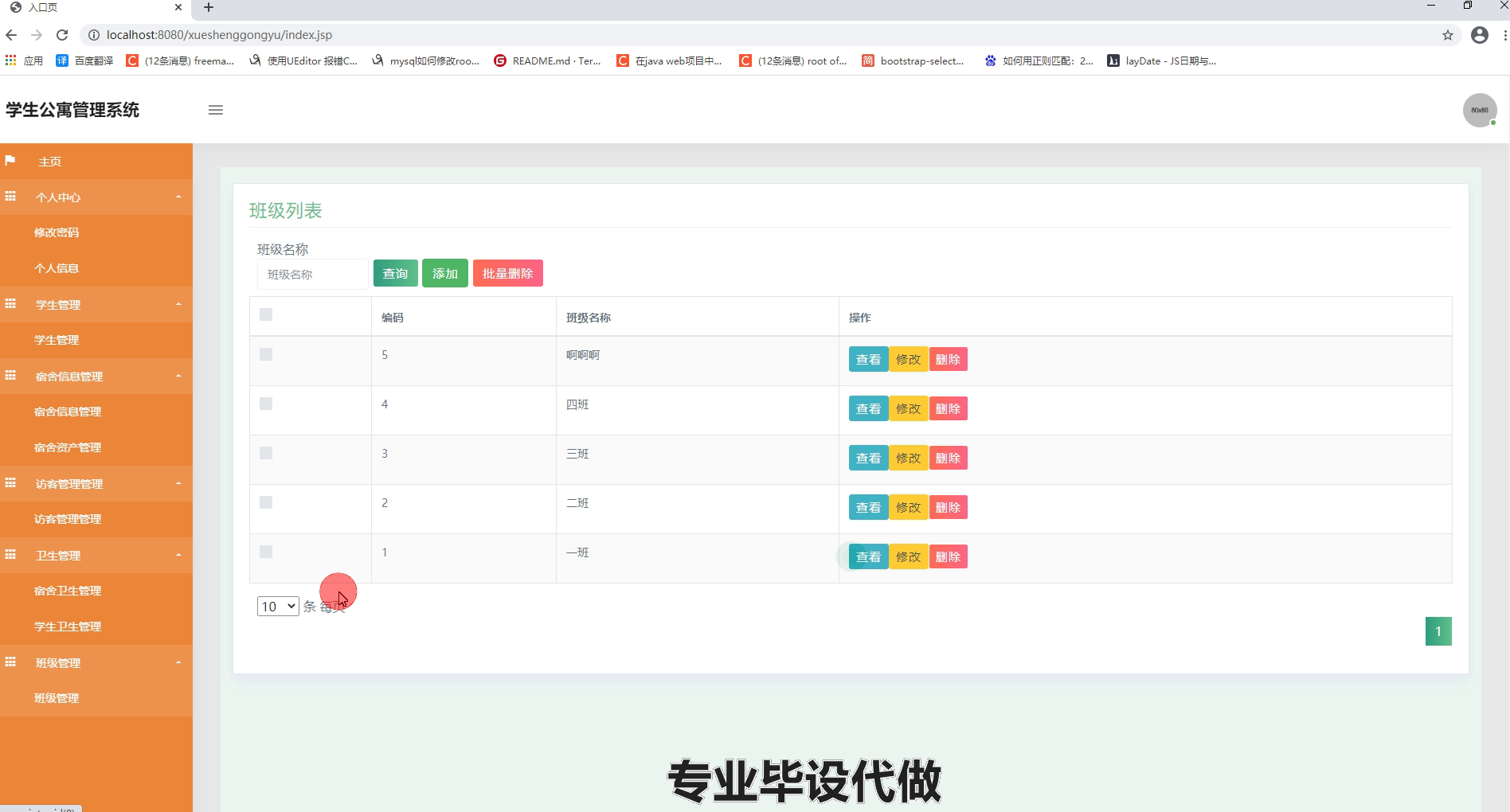Open the user avatar in header
This screenshot has width=1510, height=812.
tap(1480, 110)
